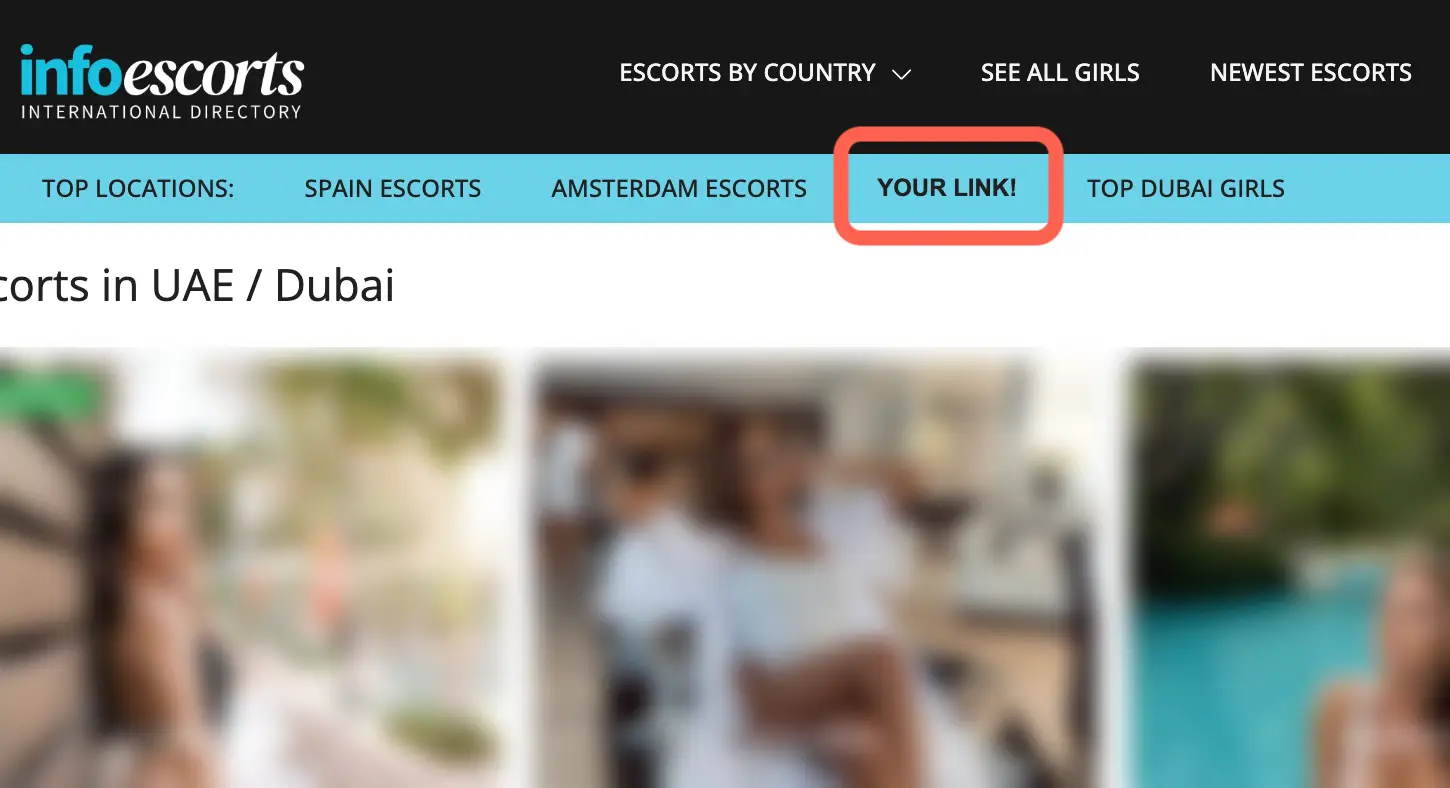Visit the Top Dubai Girls link
Viewport: 1450px width, 788px height.
click(x=1186, y=188)
